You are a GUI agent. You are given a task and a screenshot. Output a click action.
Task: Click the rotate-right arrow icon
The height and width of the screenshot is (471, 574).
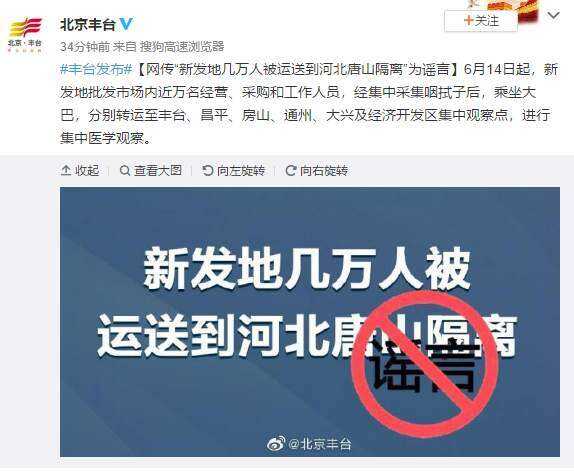click(291, 170)
